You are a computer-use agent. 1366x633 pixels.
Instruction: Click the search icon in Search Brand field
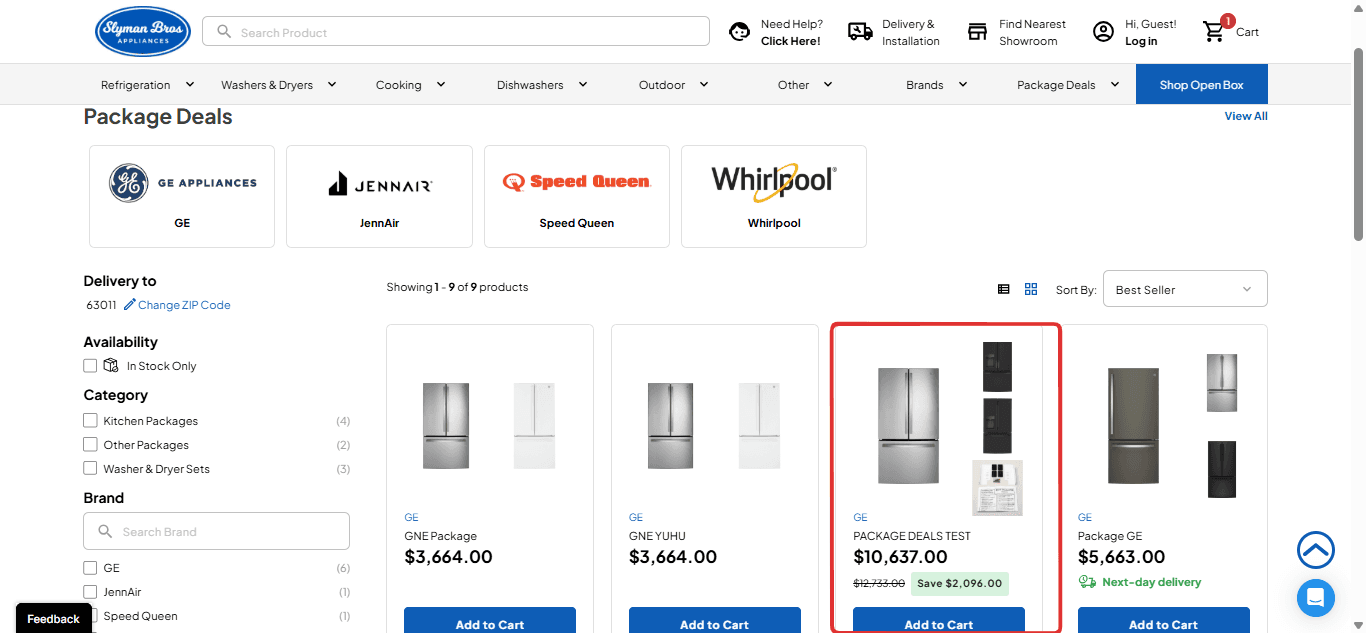click(105, 532)
